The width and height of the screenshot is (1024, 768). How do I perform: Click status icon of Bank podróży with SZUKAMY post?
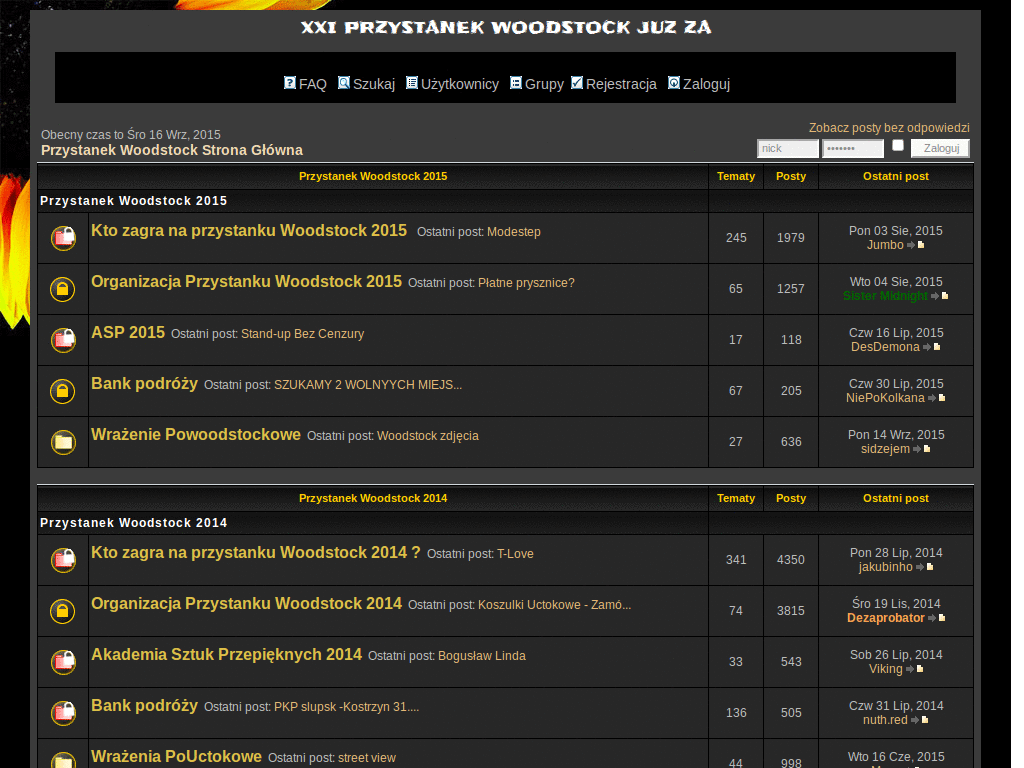click(x=63, y=391)
